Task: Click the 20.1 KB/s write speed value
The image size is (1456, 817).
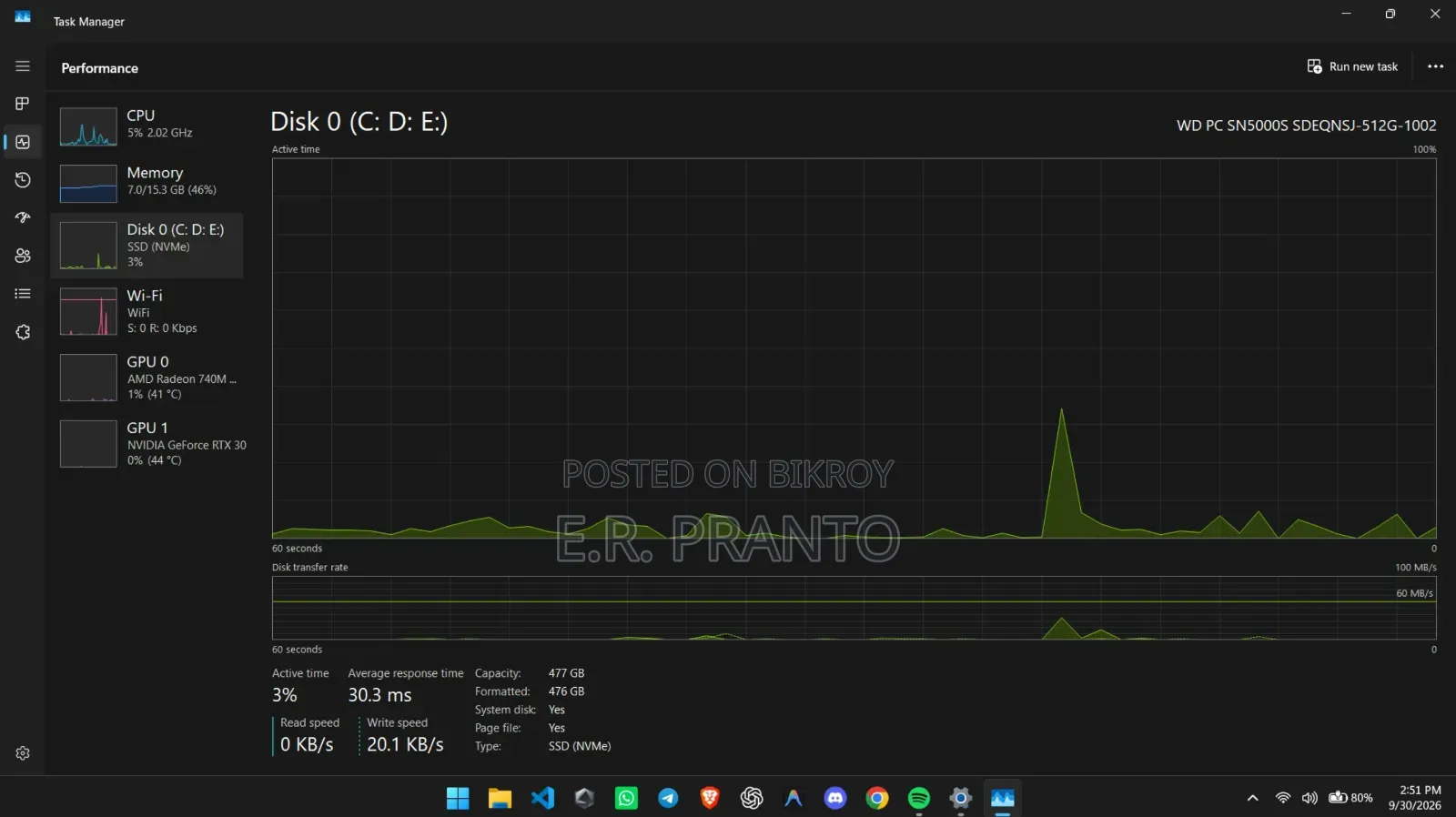Action: coord(405,744)
